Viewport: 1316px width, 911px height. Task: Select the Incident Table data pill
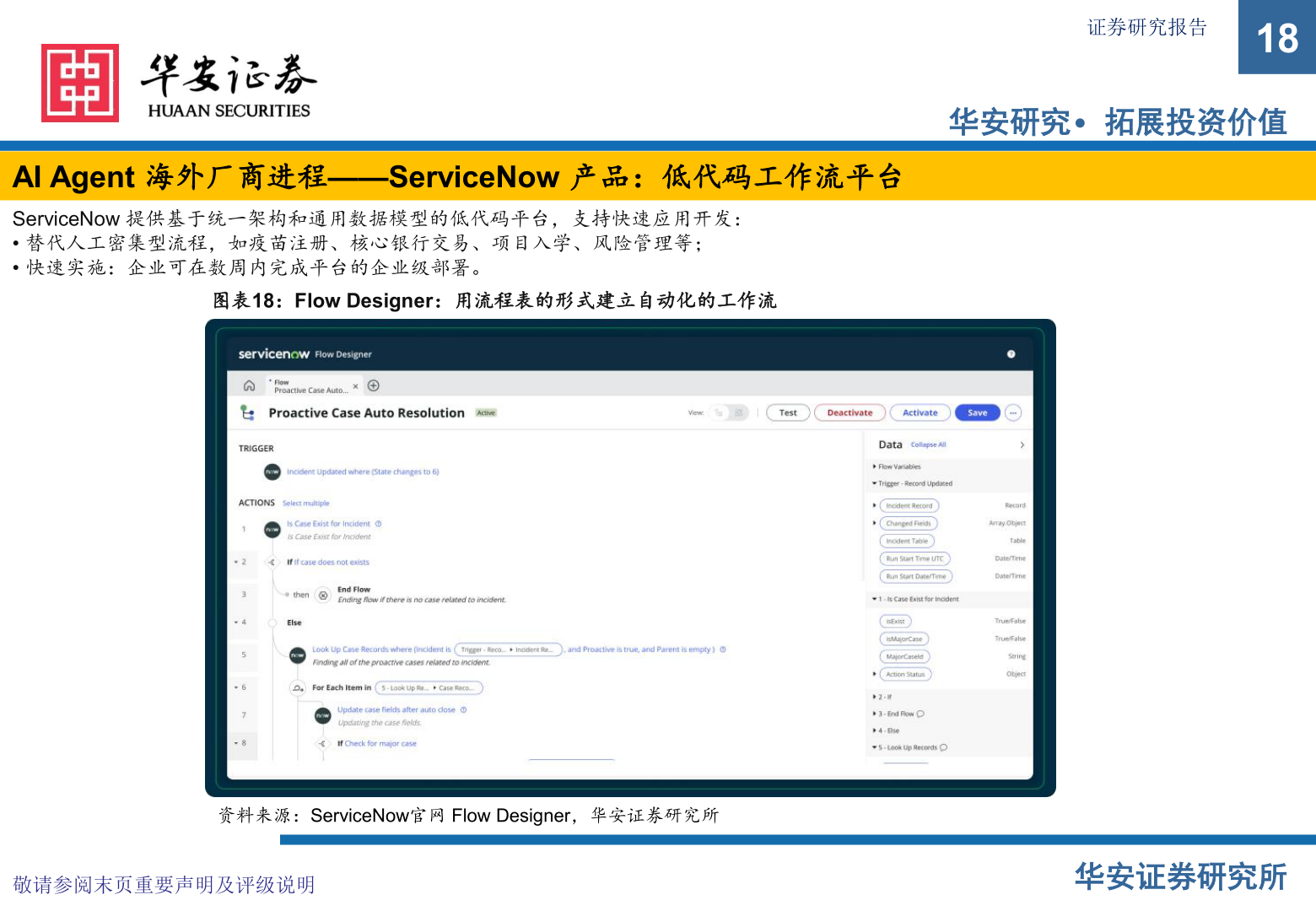click(907, 541)
